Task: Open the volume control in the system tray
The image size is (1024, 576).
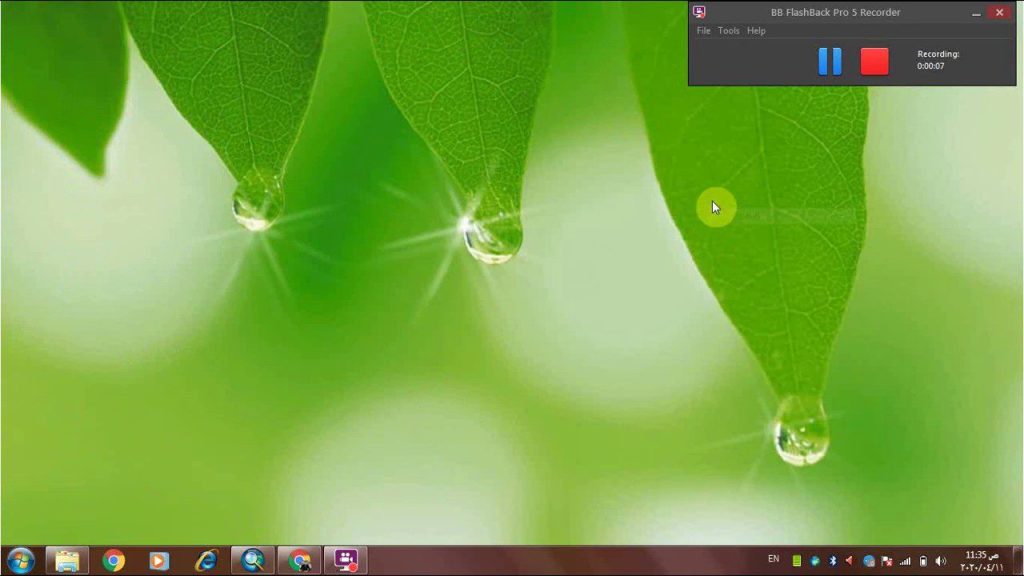Action: tap(940, 560)
